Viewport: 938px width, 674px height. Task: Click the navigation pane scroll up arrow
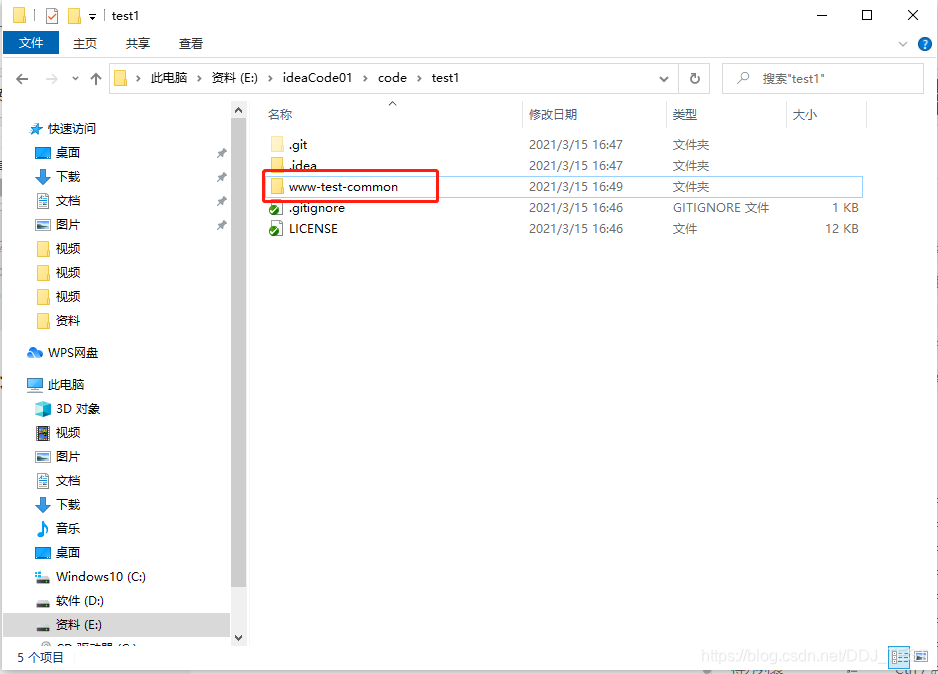[238, 110]
